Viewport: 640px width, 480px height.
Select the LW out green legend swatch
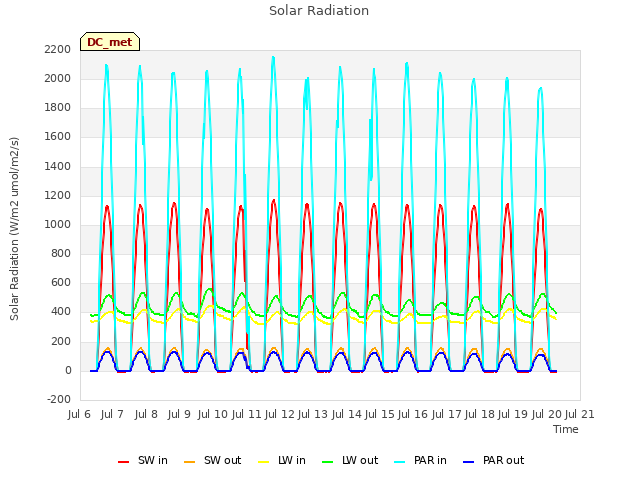327,462
